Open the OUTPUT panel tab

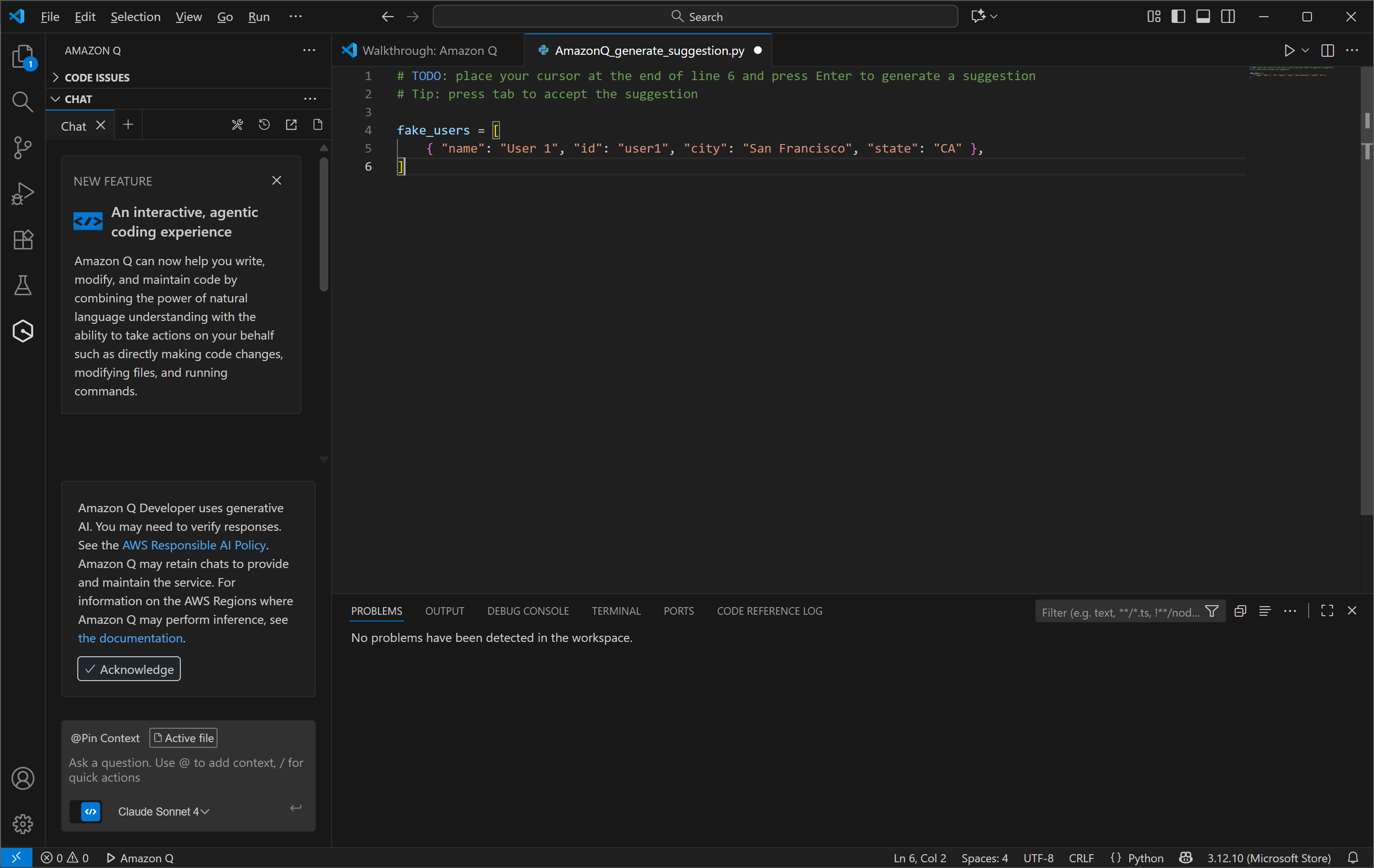click(445, 611)
